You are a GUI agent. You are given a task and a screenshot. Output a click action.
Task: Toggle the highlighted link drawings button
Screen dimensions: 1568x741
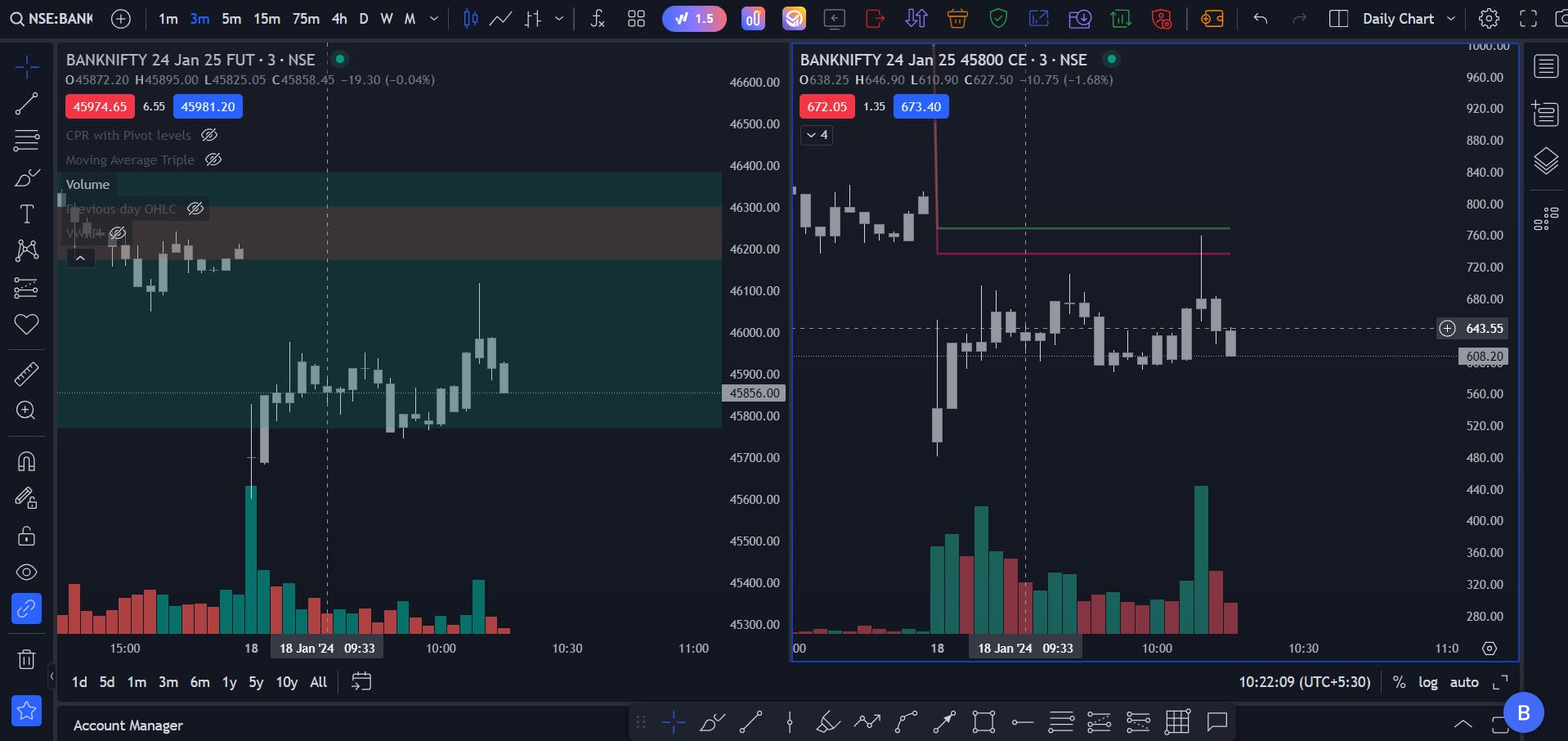pyautogui.click(x=26, y=609)
